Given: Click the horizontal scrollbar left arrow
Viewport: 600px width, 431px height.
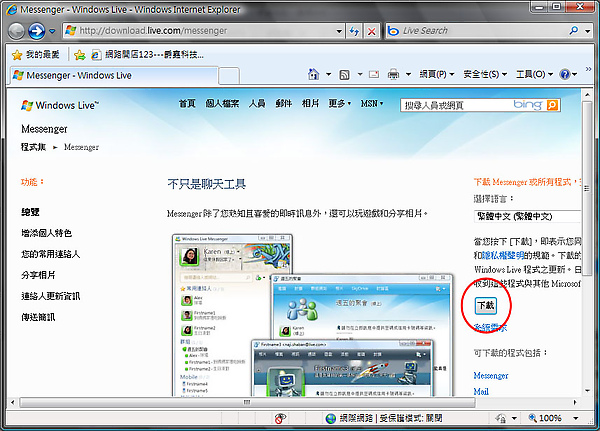Looking at the screenshot, I should click(13, 402).
